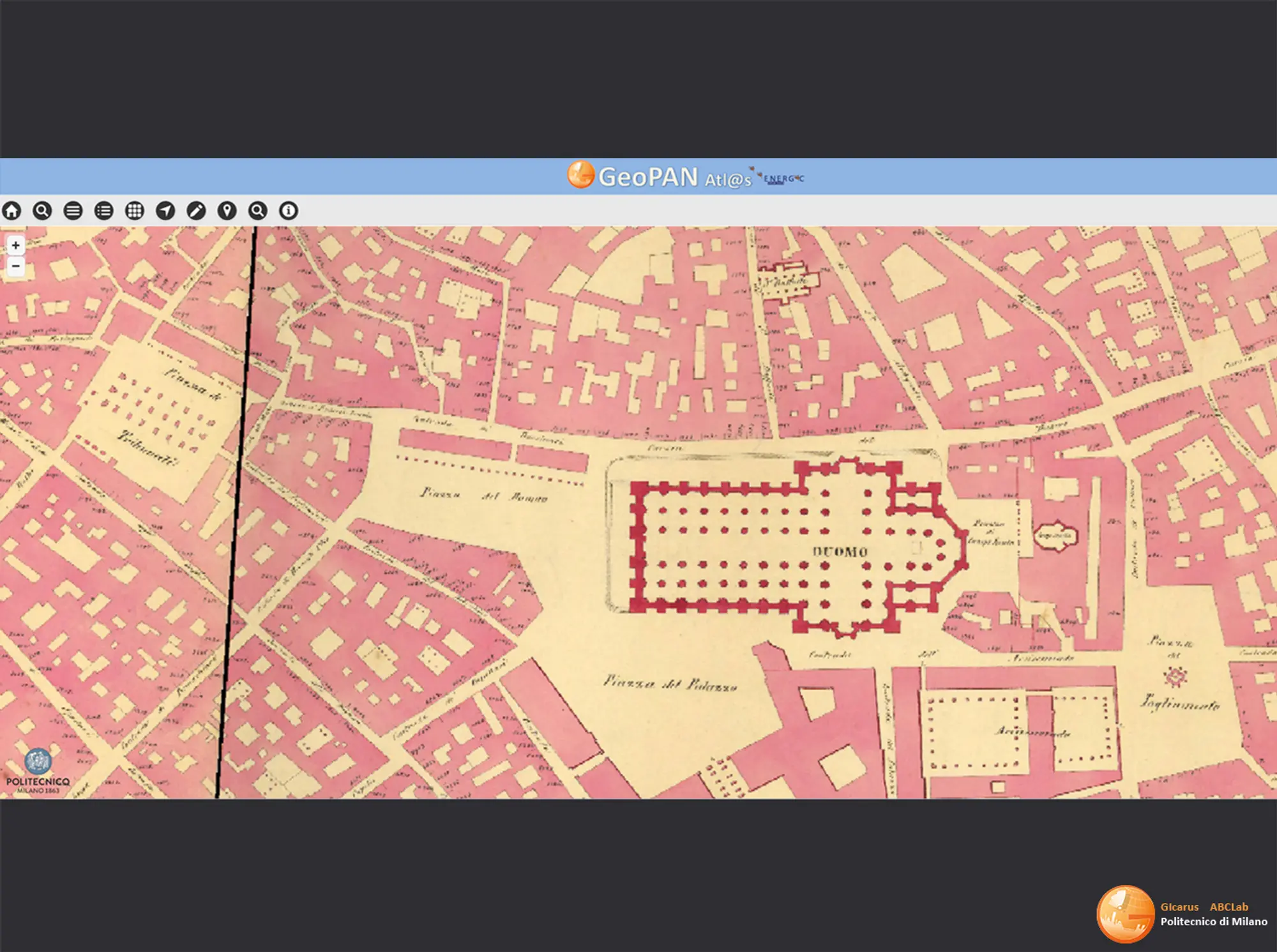
Task: Click the orange GIcarus globe logo
Action: pyautogui.click(x=1125, y=914)
